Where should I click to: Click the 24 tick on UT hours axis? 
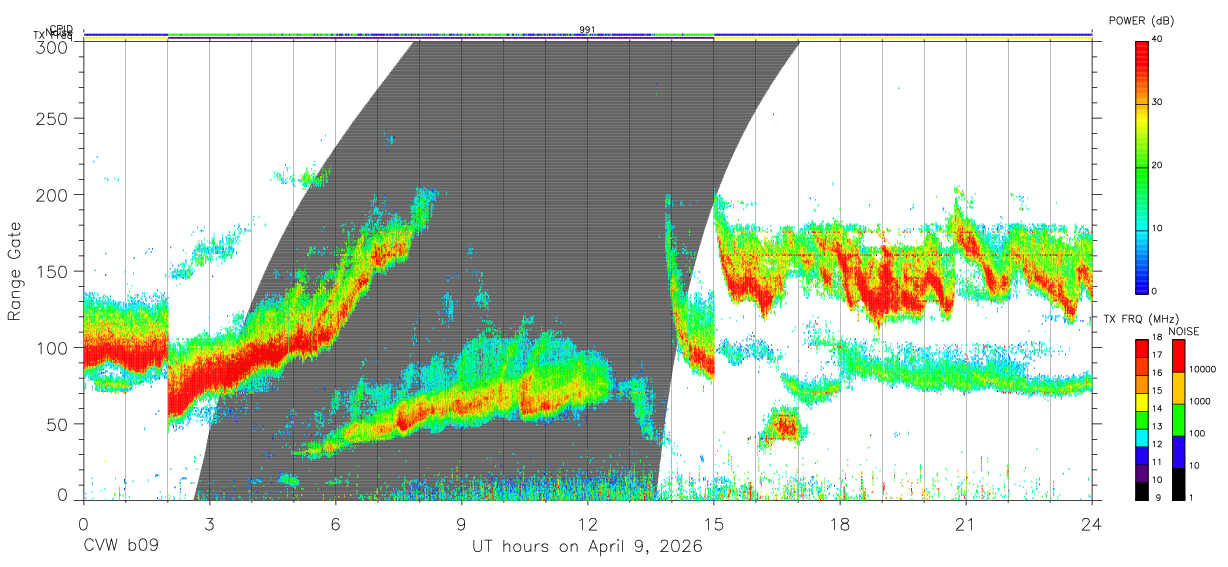(x=1091, y=524)
